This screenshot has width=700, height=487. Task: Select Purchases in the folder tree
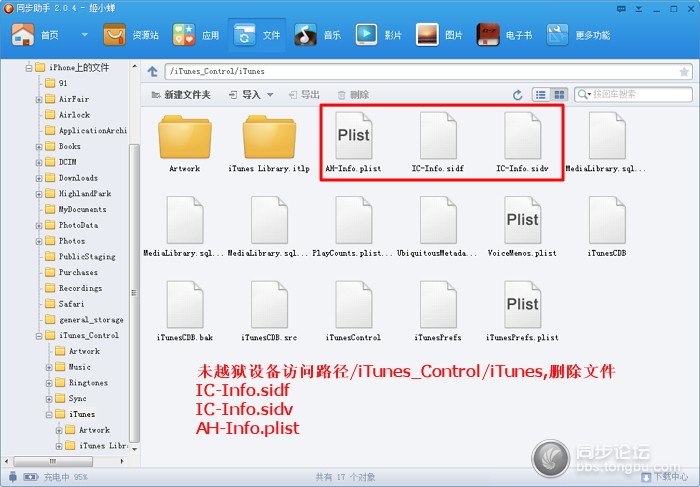71,272
